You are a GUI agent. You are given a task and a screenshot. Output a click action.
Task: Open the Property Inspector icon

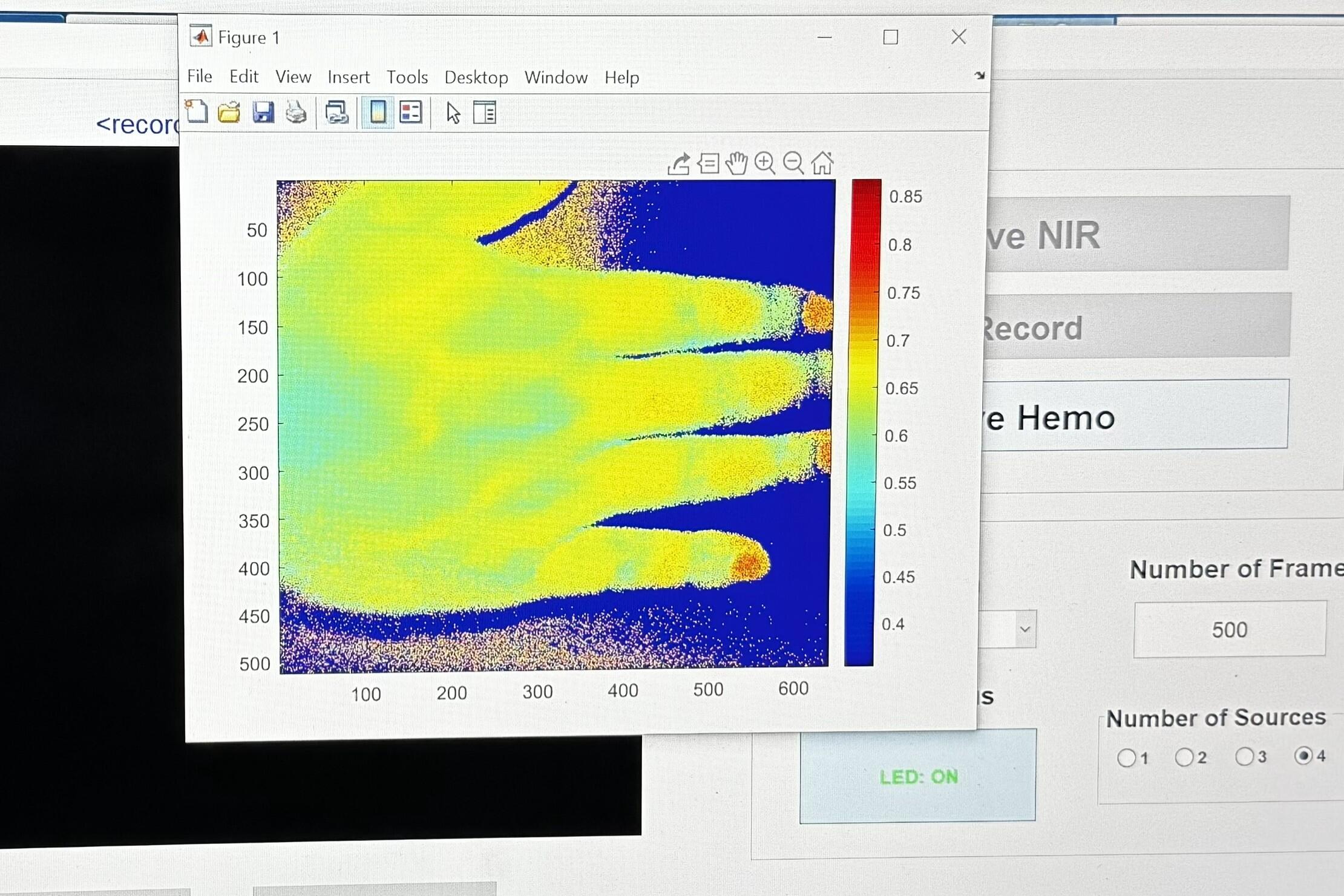click(x=485, y=113)
